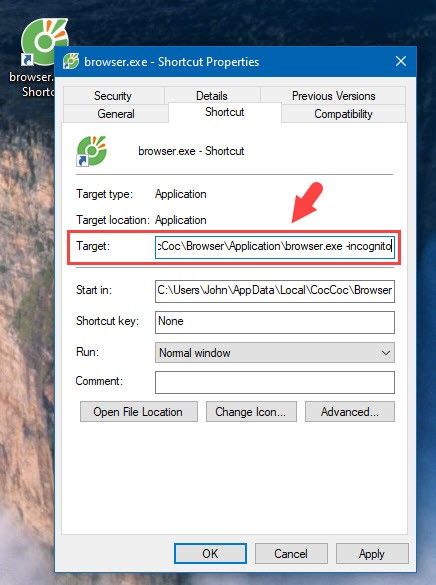The height and width of the screenshot is (585, 436).
Task: Select the Normal window combo box
Action: 275,353
